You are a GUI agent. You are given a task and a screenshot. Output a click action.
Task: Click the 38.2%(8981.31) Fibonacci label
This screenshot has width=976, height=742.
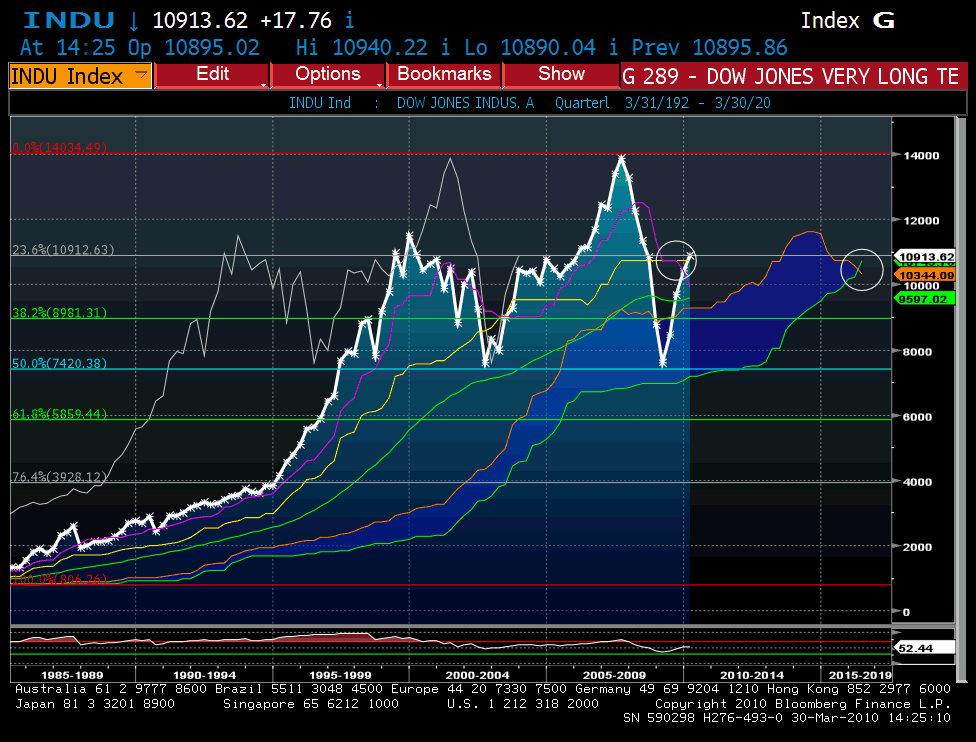60,312
